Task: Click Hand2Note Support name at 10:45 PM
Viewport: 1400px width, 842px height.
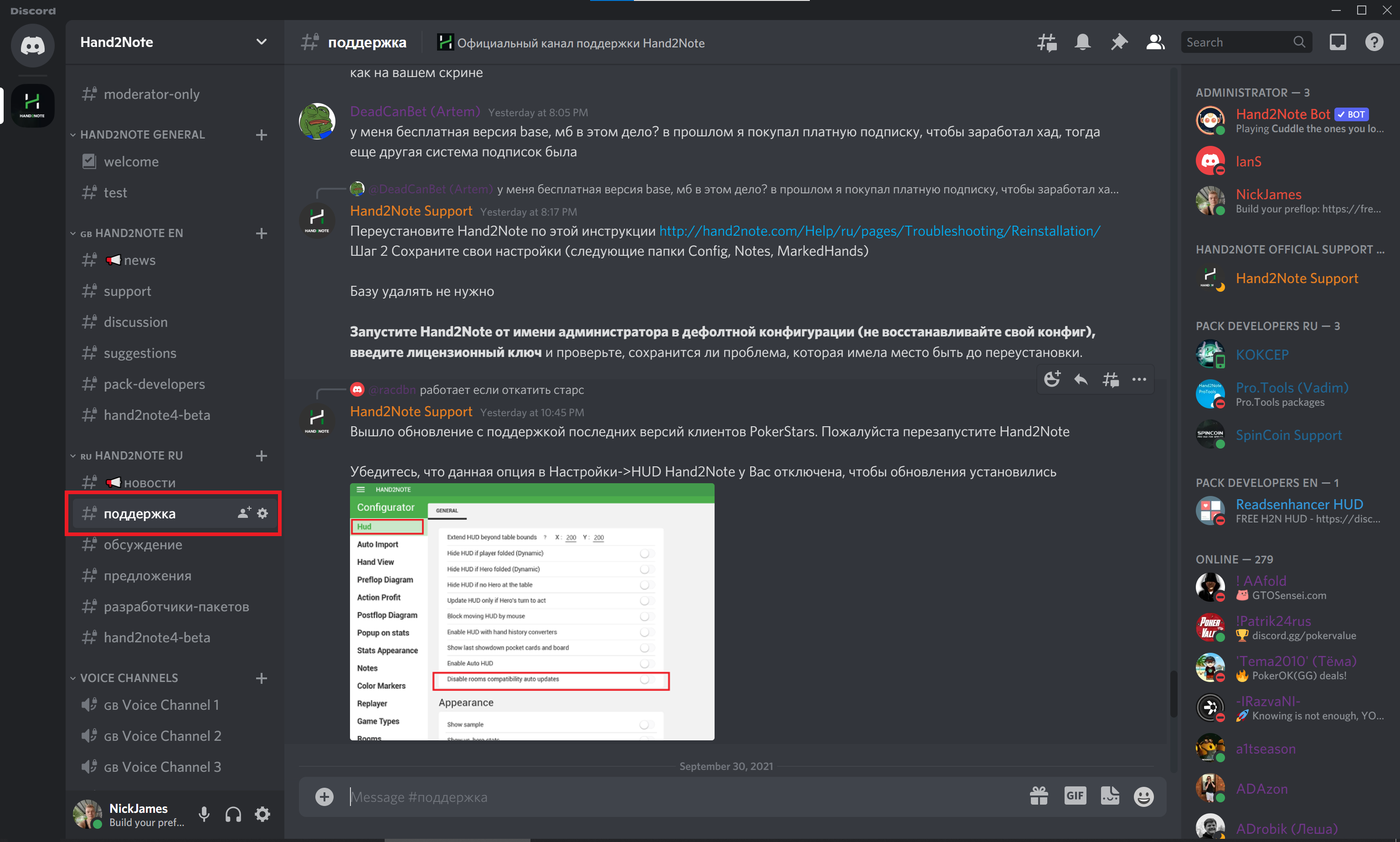Action: [x=411, y=411]
